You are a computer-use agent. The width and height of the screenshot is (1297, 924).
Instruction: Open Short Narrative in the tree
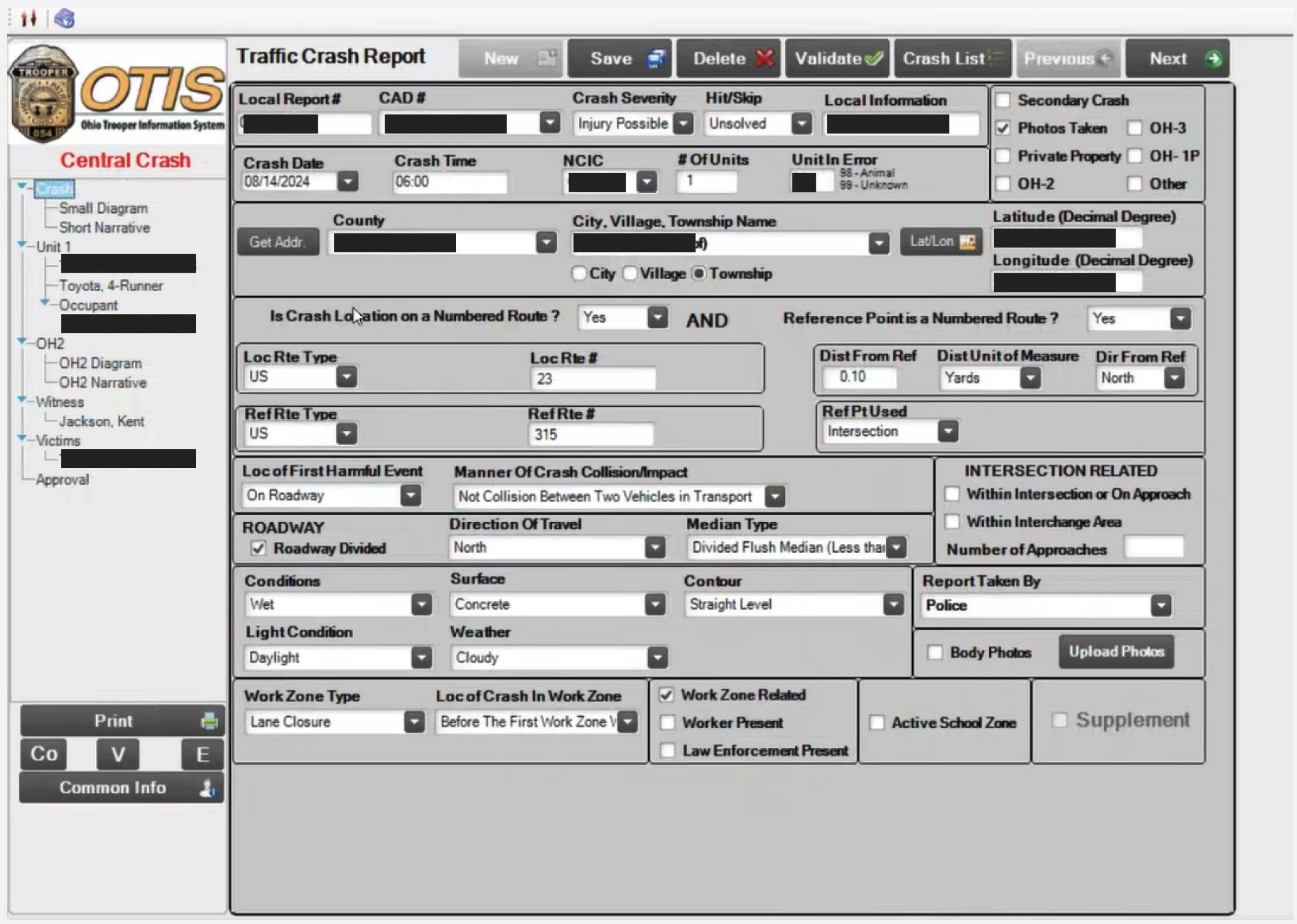point(104,228)
